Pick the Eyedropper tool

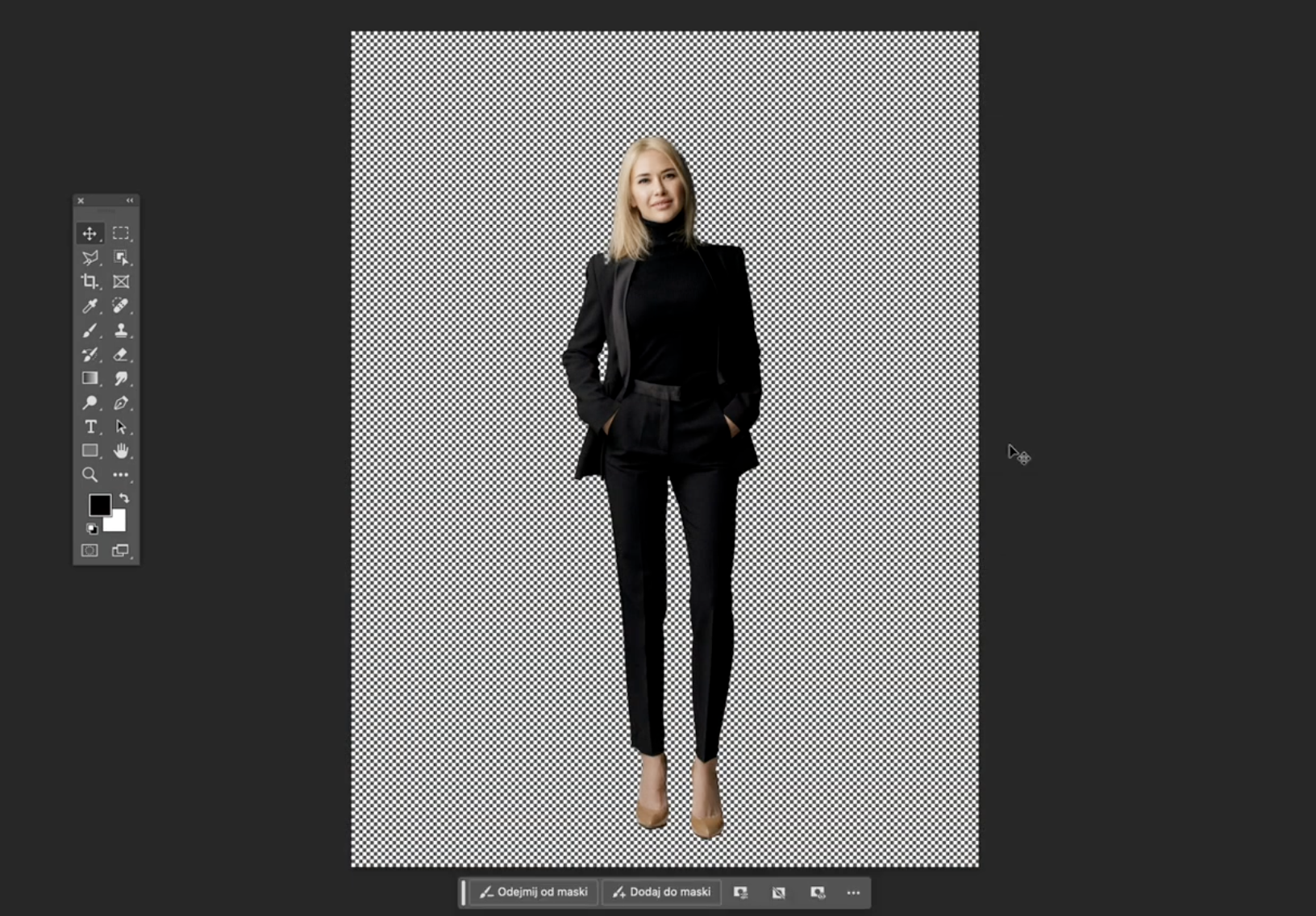point(90,306)
